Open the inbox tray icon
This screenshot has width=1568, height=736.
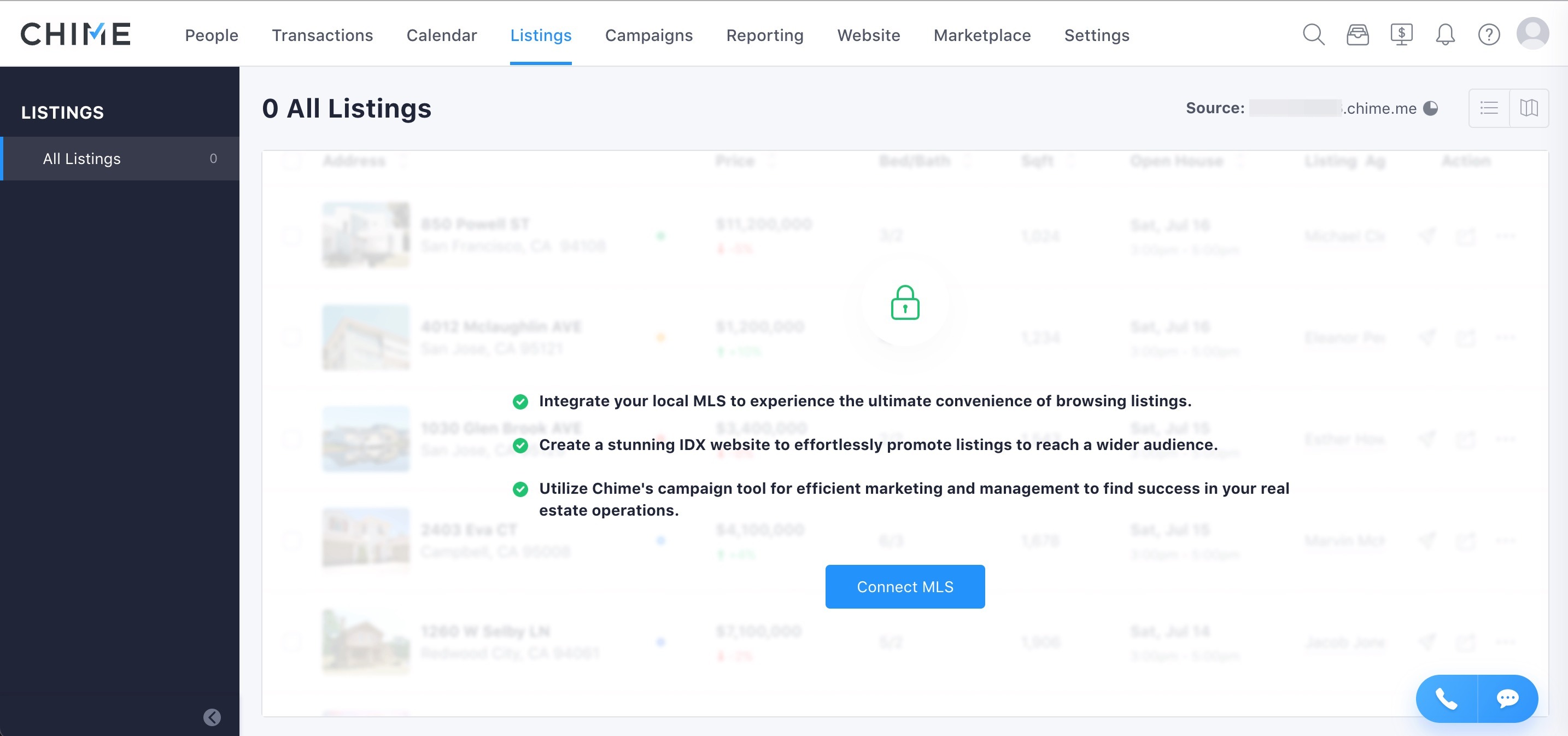[1358, 34]
